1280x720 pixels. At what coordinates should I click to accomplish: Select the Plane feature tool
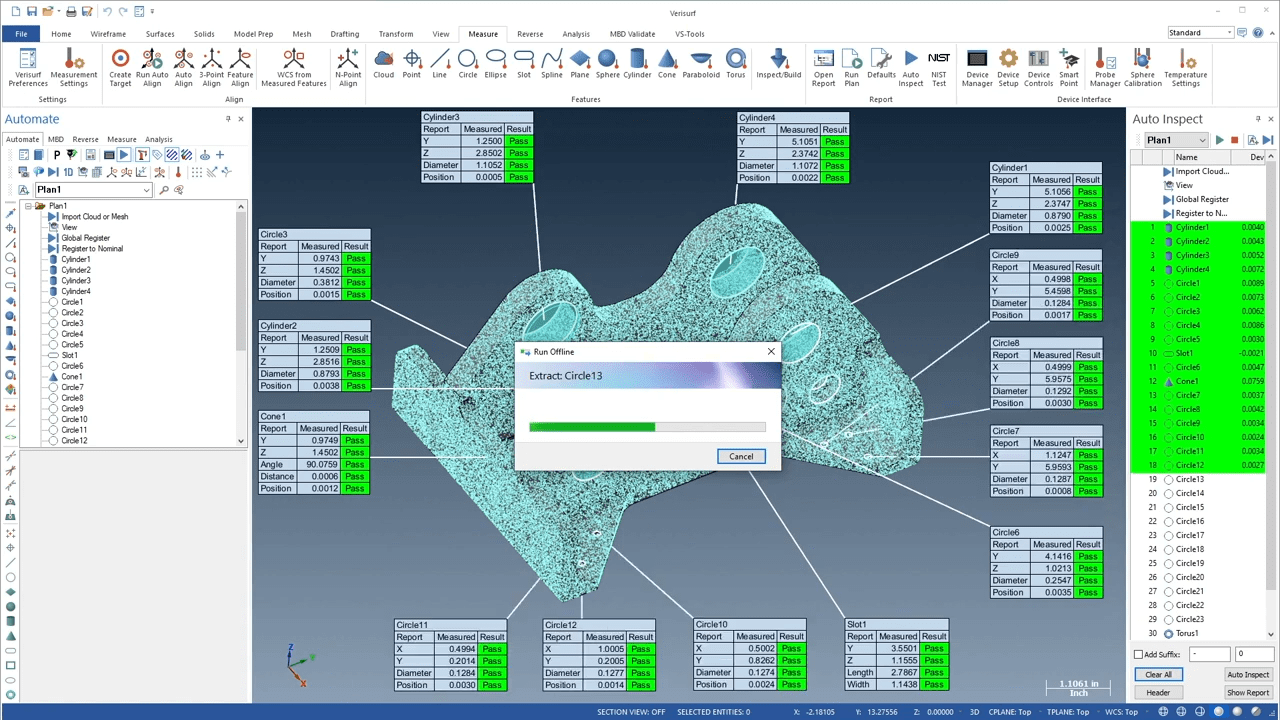click(x=580, y=64)
